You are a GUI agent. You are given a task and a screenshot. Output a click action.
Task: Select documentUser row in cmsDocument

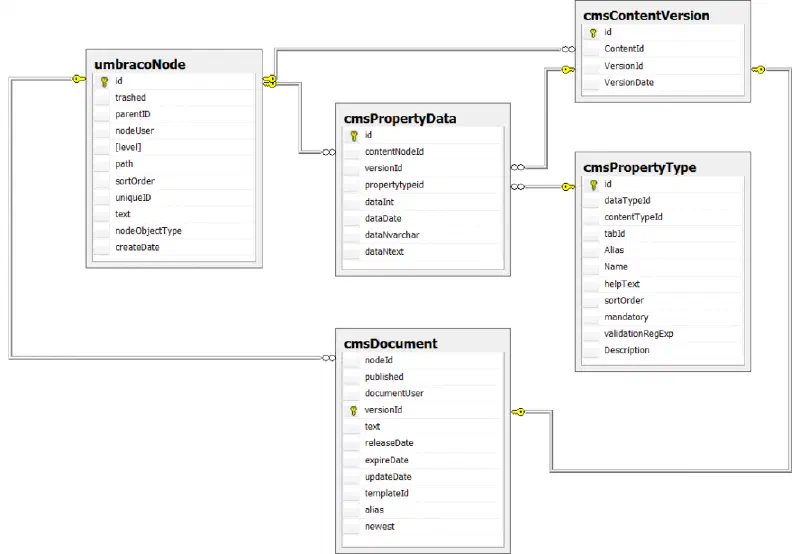423,393
